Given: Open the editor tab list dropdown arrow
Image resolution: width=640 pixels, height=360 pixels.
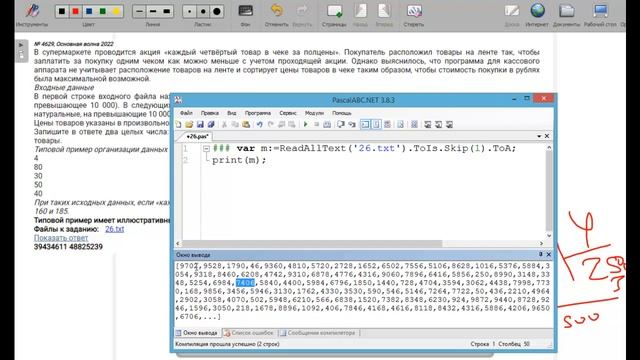Looking at the screenshot, I should point(539,136).
